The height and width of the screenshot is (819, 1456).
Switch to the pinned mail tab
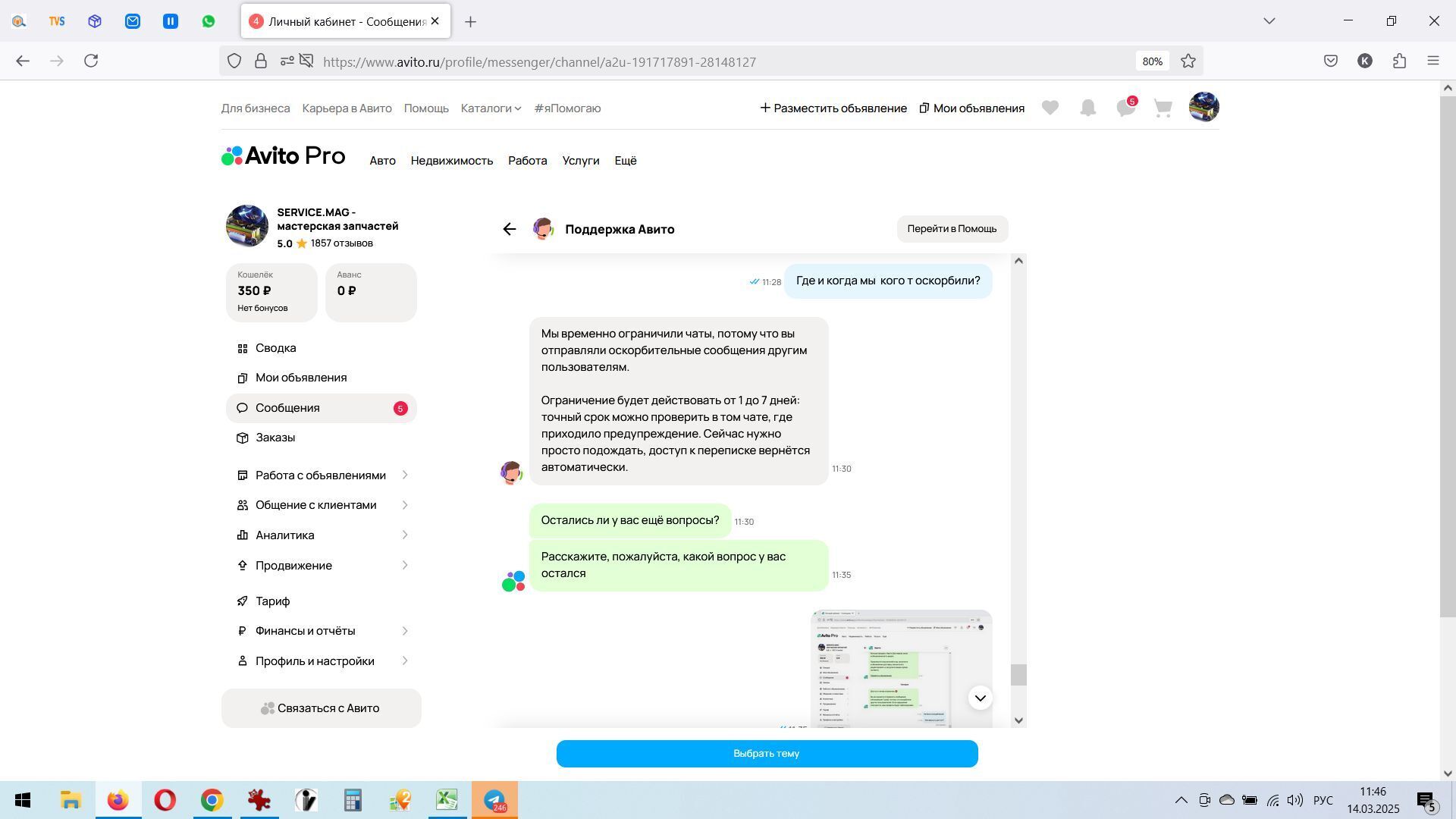133,21
